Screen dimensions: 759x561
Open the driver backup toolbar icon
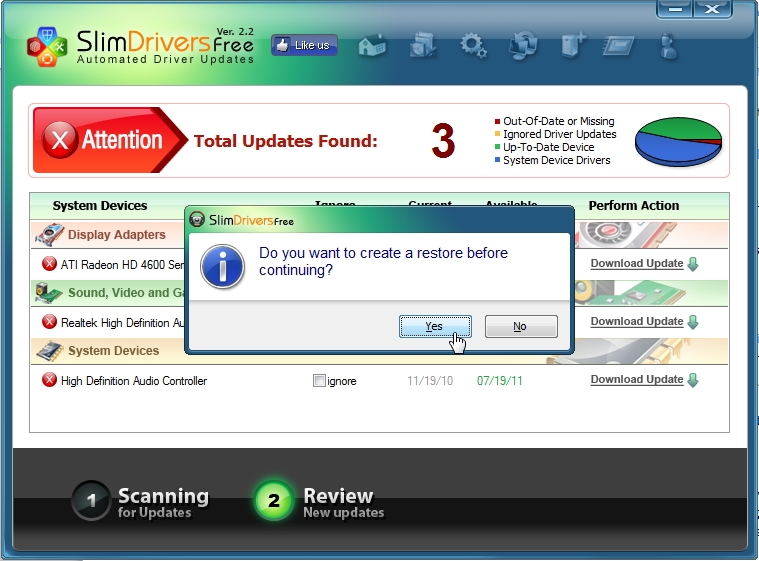pos(423,45)
